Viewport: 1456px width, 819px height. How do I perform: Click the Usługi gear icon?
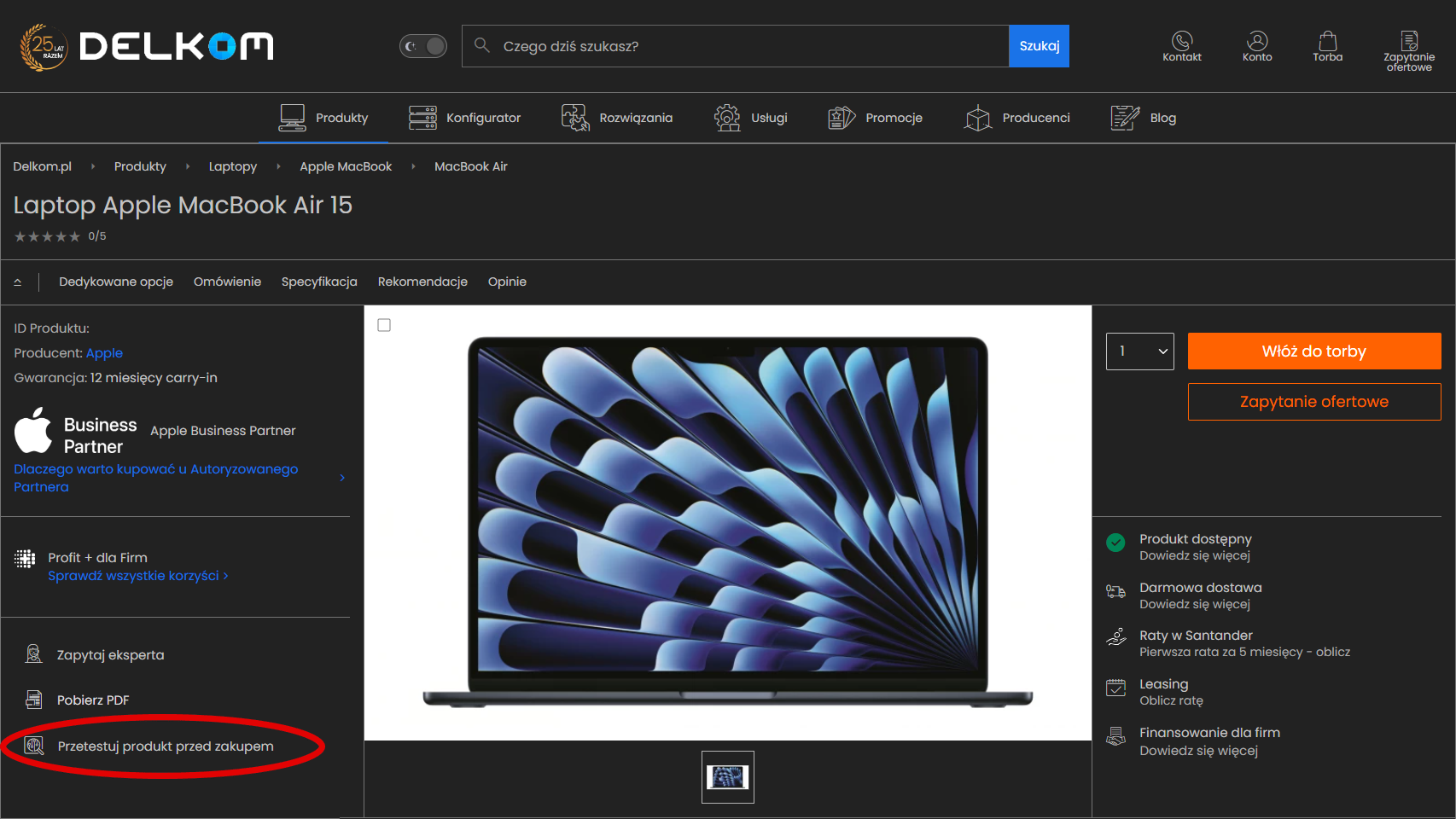pos(727,118)
